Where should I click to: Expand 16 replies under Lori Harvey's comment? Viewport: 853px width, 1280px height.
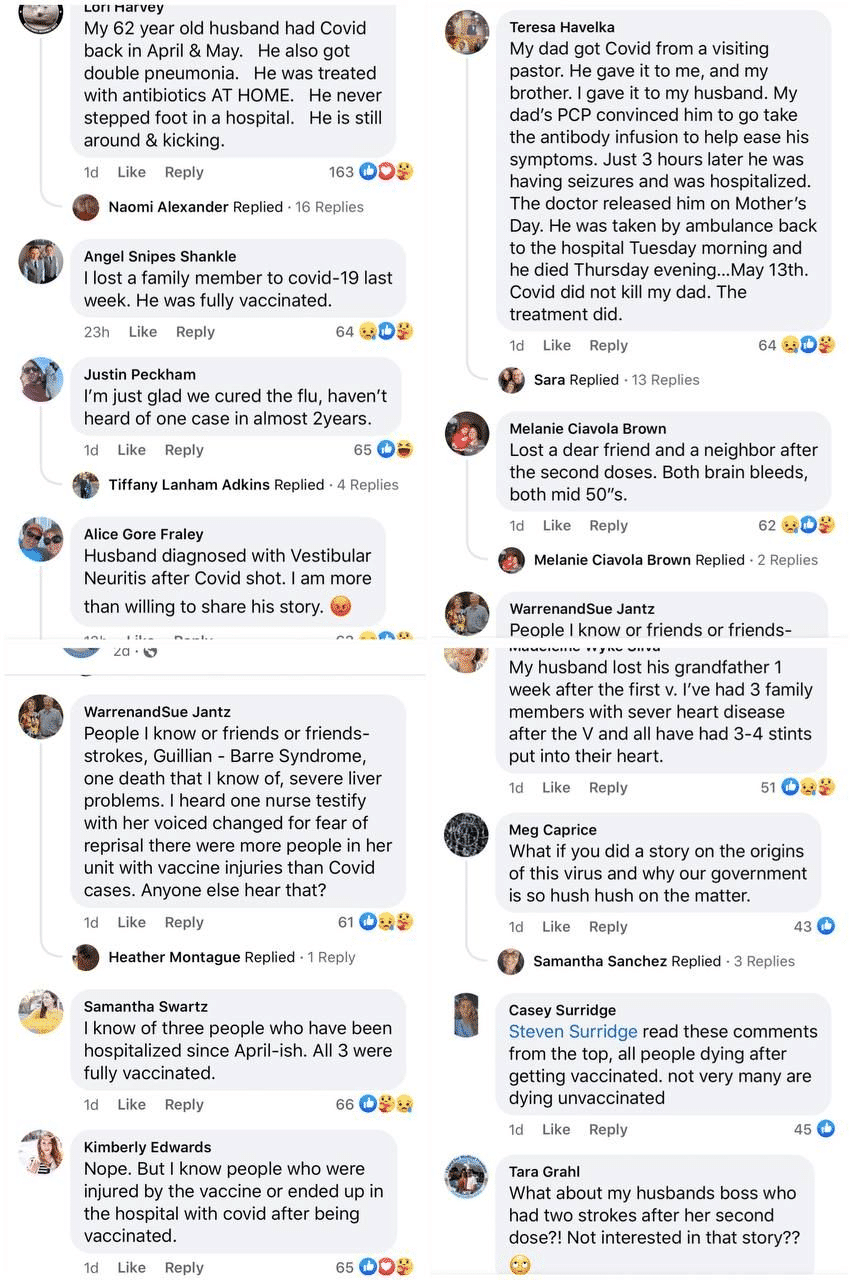coord(329,207)
